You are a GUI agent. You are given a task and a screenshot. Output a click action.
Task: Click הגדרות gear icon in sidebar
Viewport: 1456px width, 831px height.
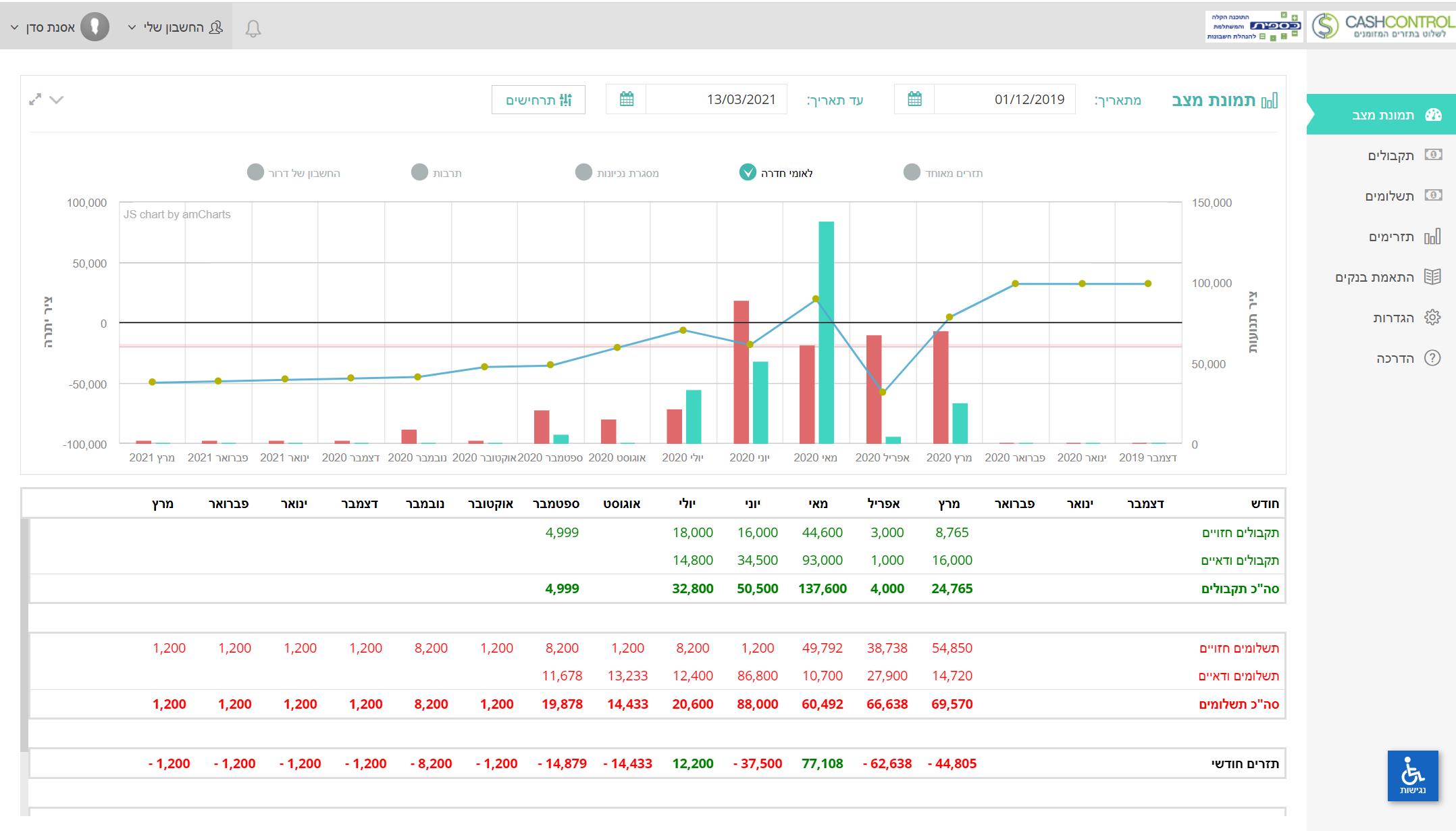pyautogui.click(x=1432, y=317)
